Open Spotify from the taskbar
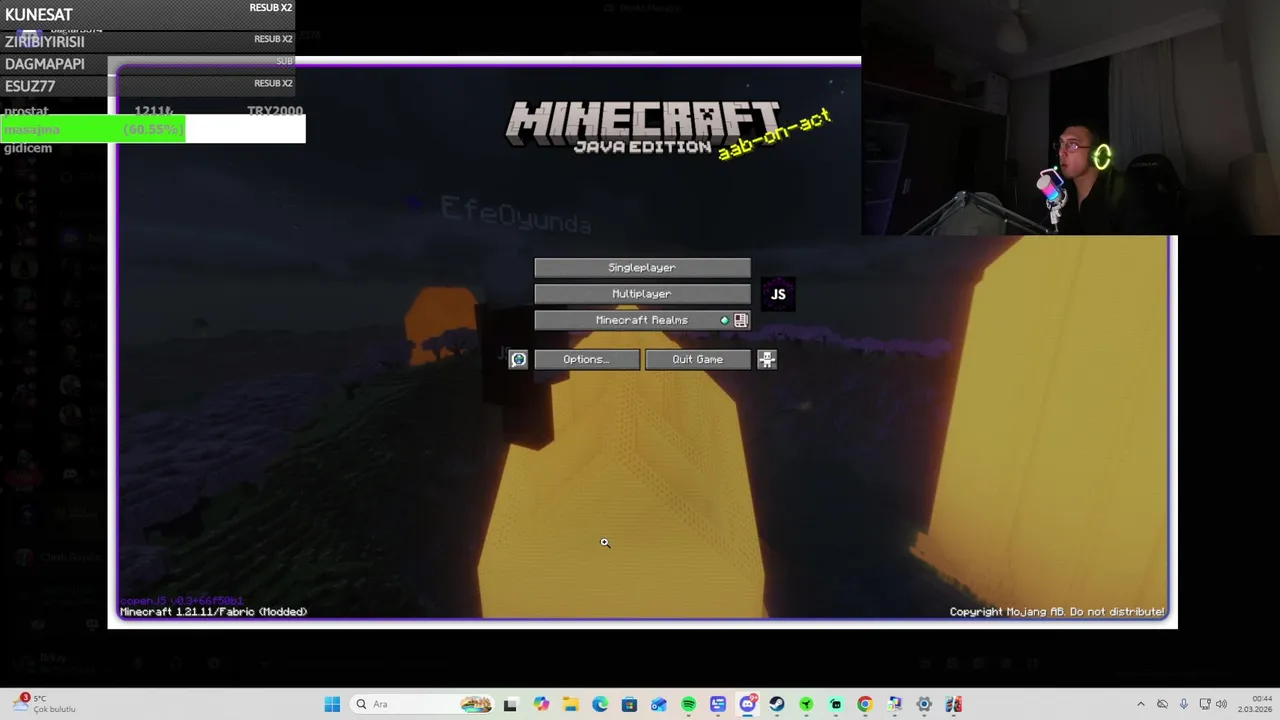 click(x=688, y=704)
